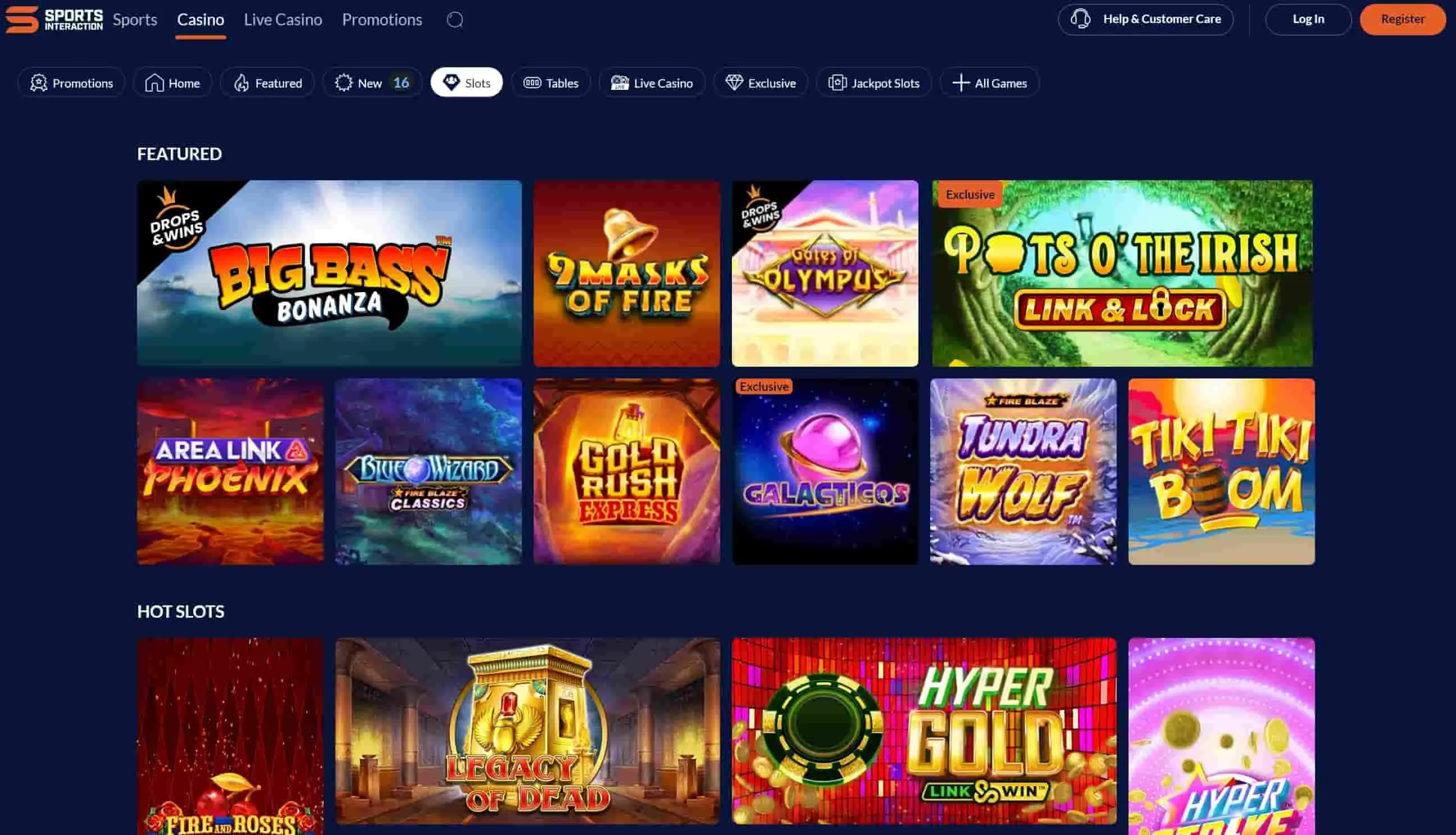Go to Home category pill
The width and height of the screenshot is (1456, 835).
click(x=172, y=83)
